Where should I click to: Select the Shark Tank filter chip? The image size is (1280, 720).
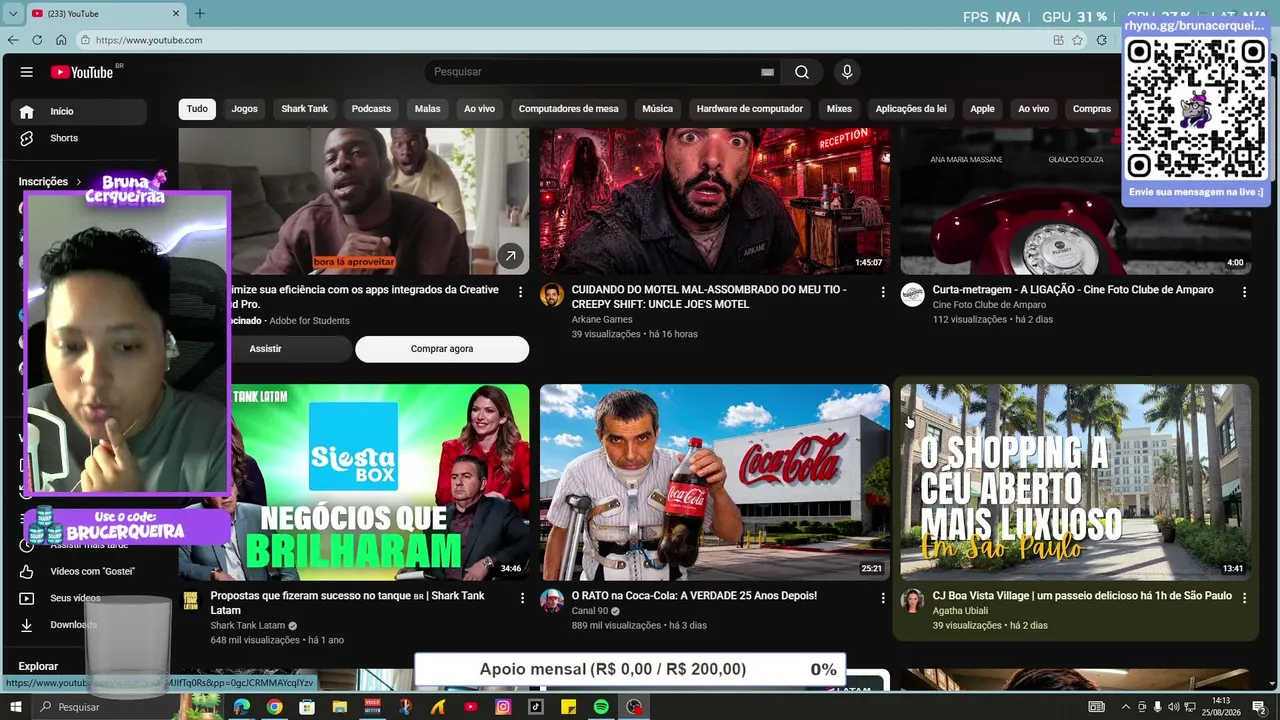coord(305,109)
